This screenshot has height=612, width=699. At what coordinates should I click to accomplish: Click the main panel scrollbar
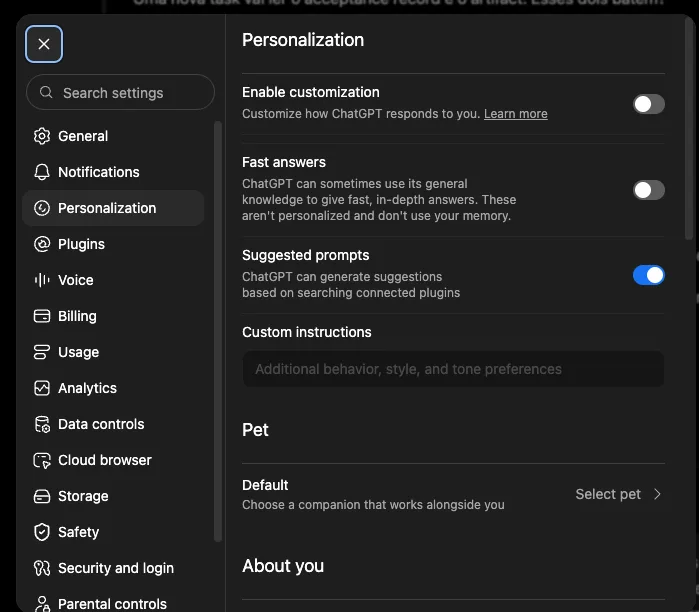click(x=690, y=129)
